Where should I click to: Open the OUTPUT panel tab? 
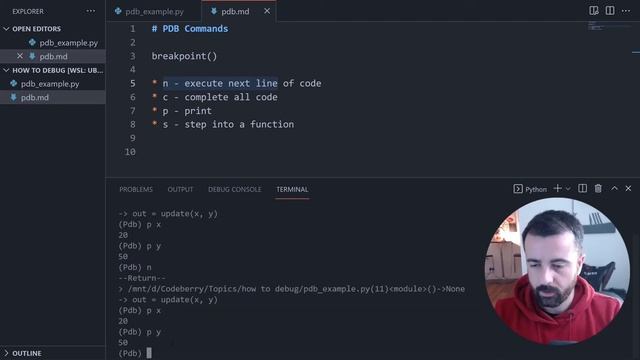180,189
